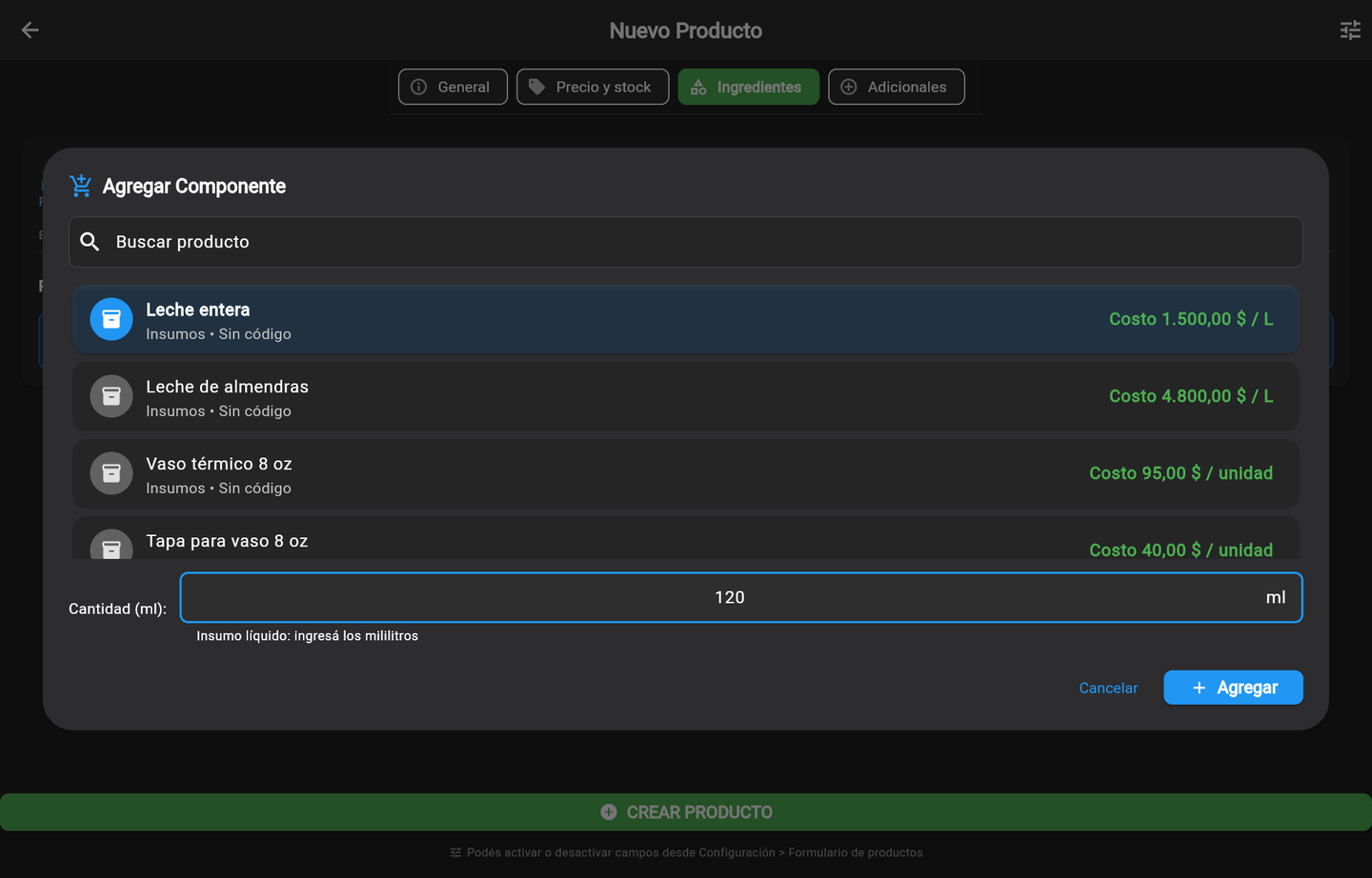Choose the Leche de almendras product name
Screen dimensions: 1372x878
(227, 387)
